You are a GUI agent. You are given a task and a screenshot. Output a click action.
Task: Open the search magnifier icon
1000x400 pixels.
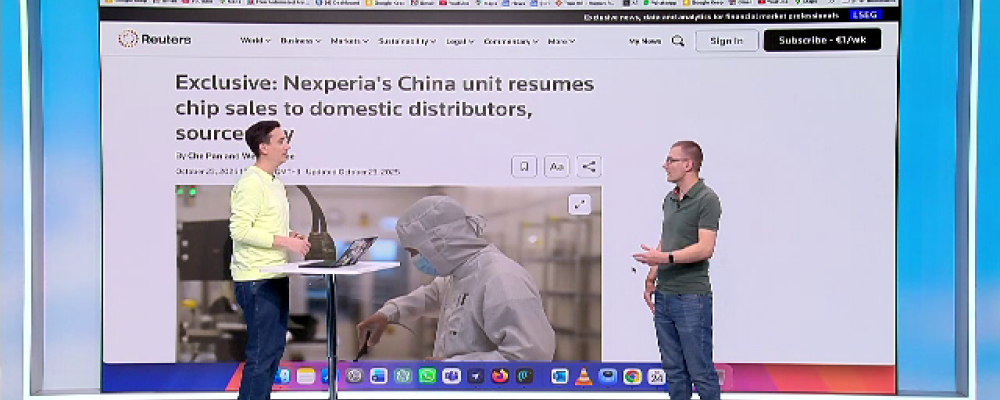coord(678,41)
